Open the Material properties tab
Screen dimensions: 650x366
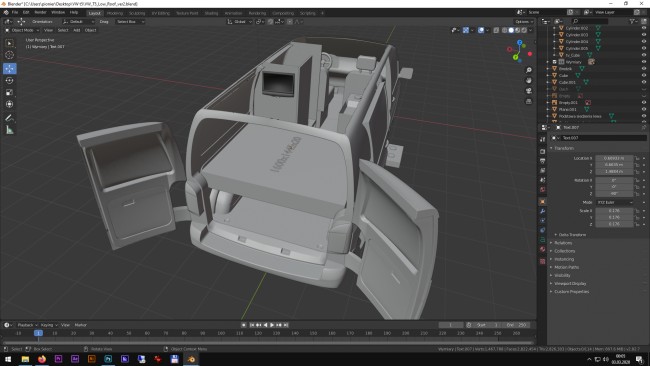click(543, 250)
